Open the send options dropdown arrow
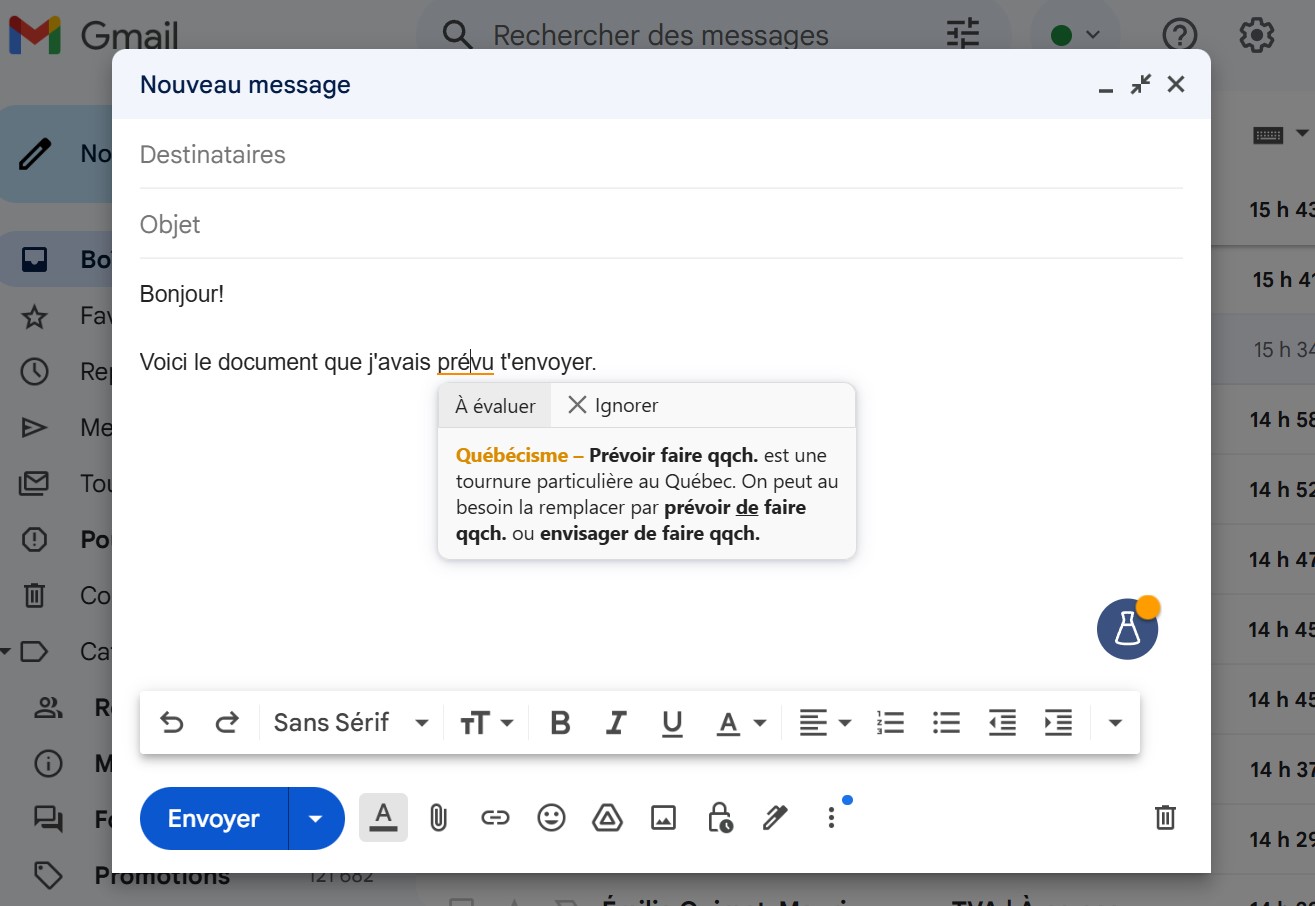This screenshot has width=1315, height=906. click(316, 819)
